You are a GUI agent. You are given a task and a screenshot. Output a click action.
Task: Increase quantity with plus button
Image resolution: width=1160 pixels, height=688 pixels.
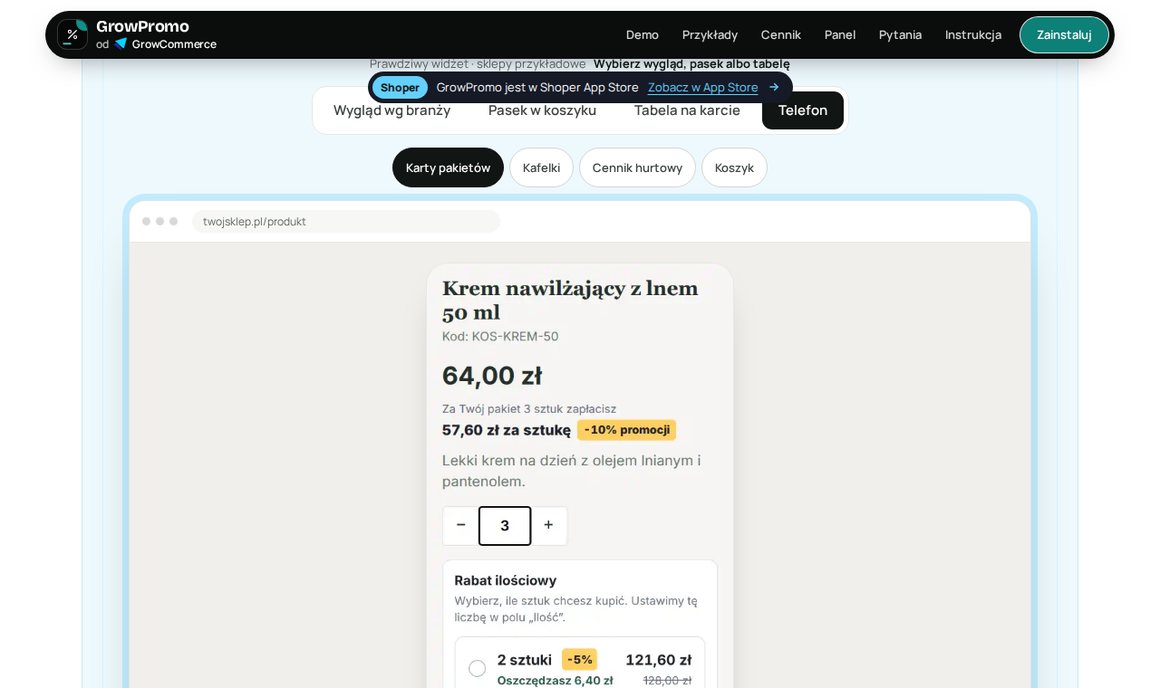point(548,525)
